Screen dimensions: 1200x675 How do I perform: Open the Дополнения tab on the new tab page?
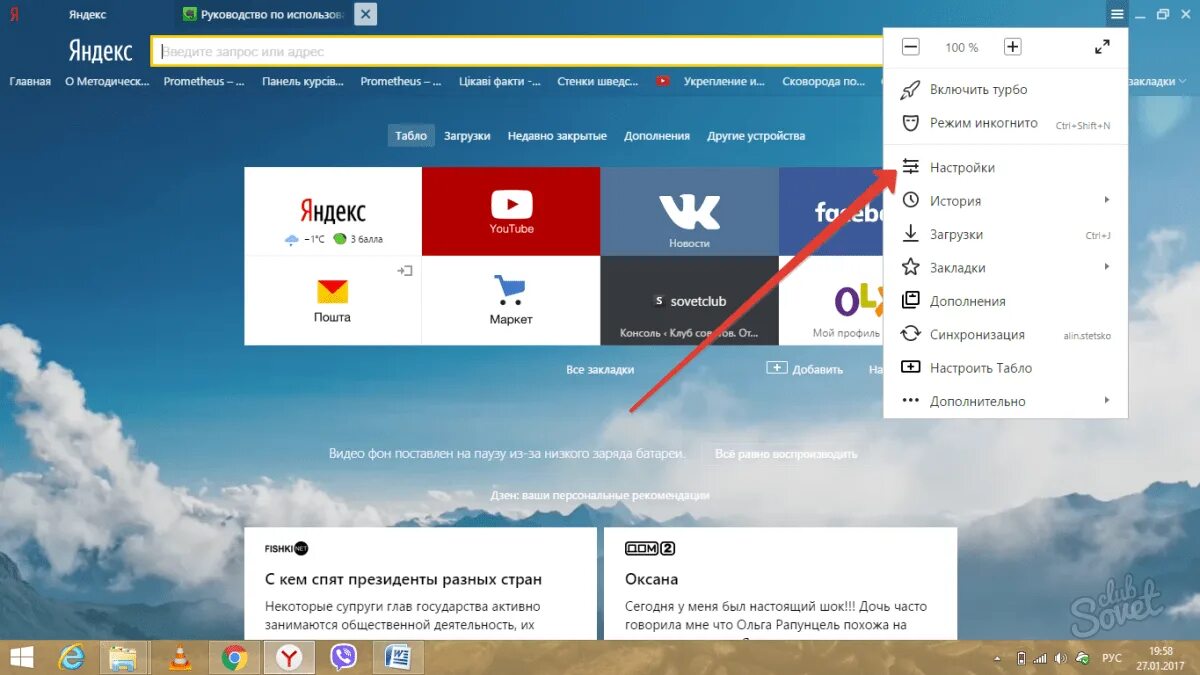point(657,136)
